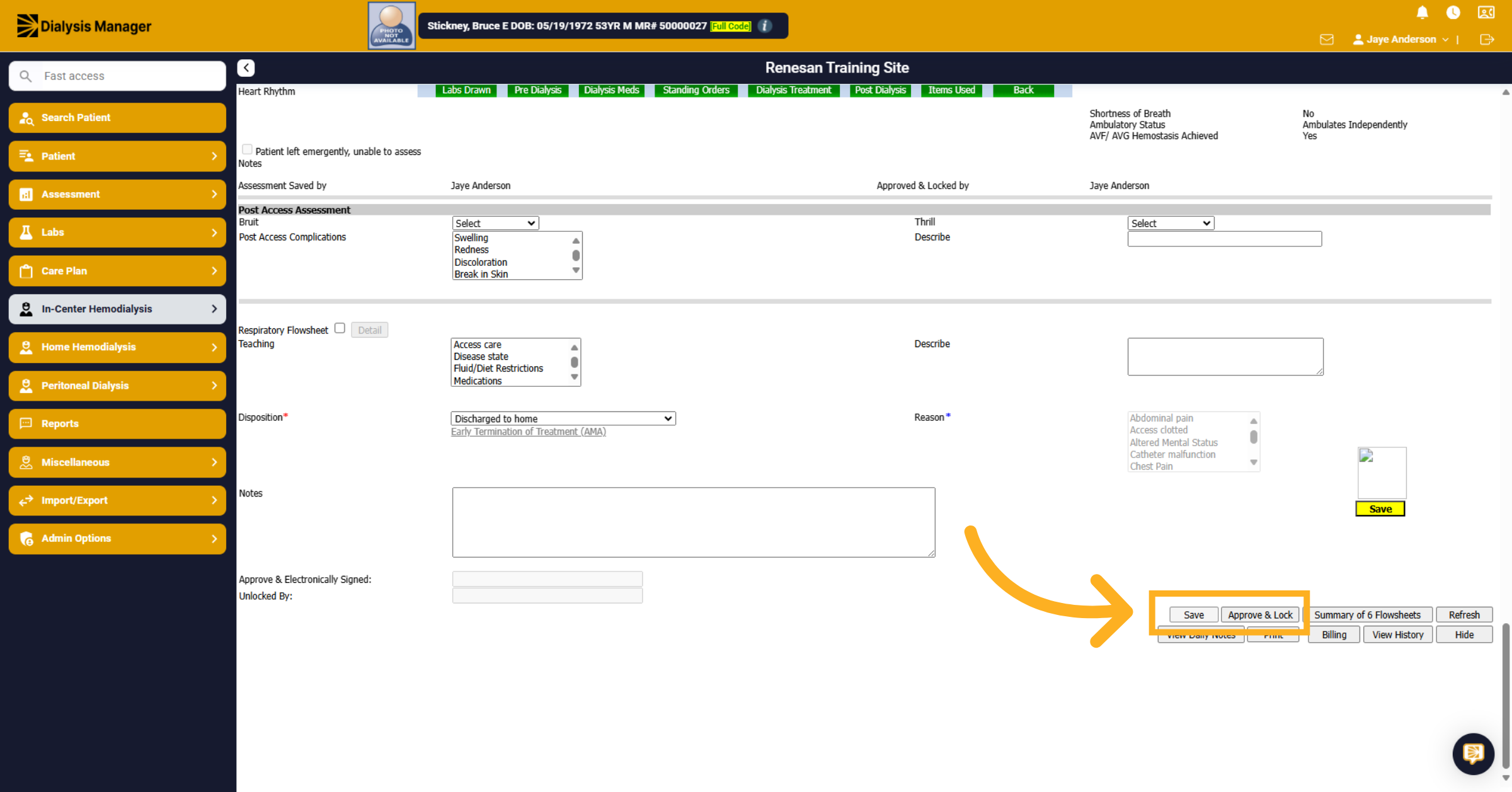Click the yellow Save button

[x=1380, y=509]
